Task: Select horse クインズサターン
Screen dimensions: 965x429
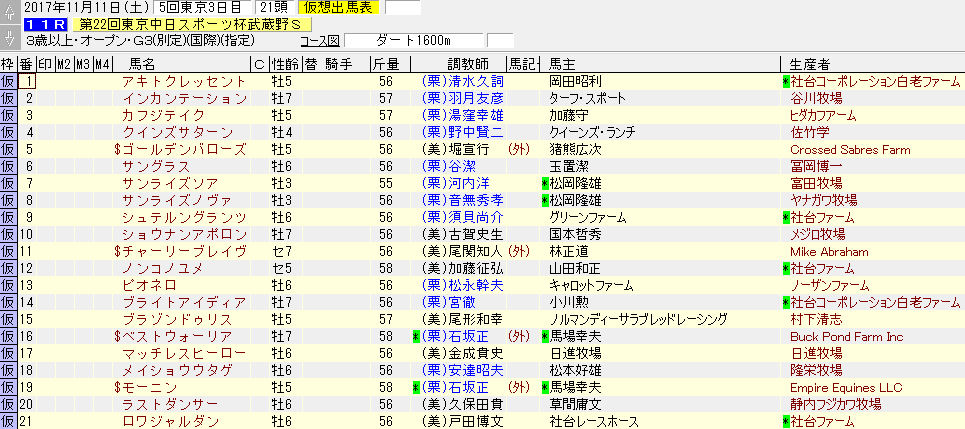Action: tap(178, 132)
